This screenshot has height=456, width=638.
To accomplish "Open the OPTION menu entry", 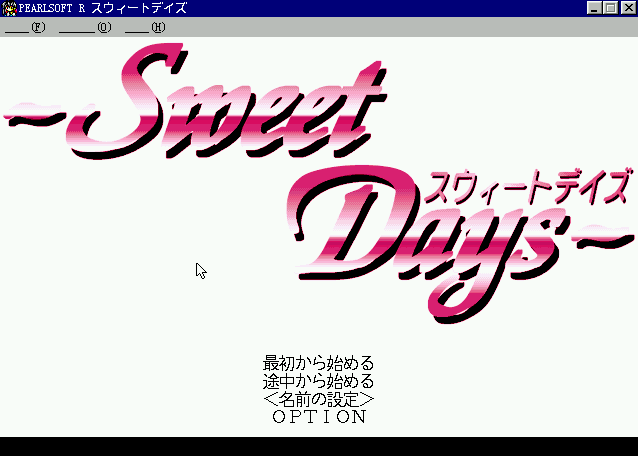I will click(319, 417).
